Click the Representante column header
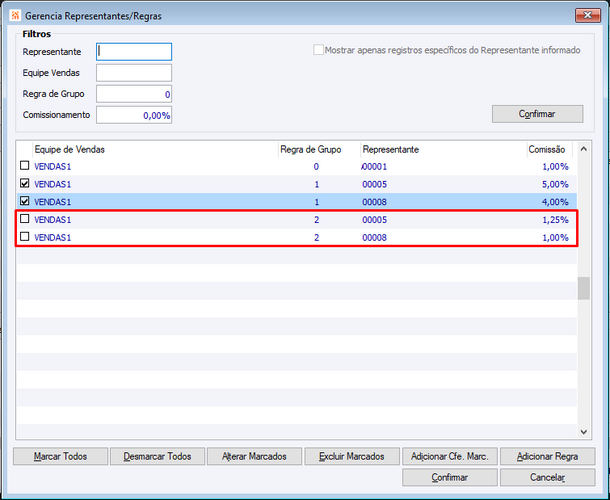This screenshot has height=500, width=610. coord(443,149)
